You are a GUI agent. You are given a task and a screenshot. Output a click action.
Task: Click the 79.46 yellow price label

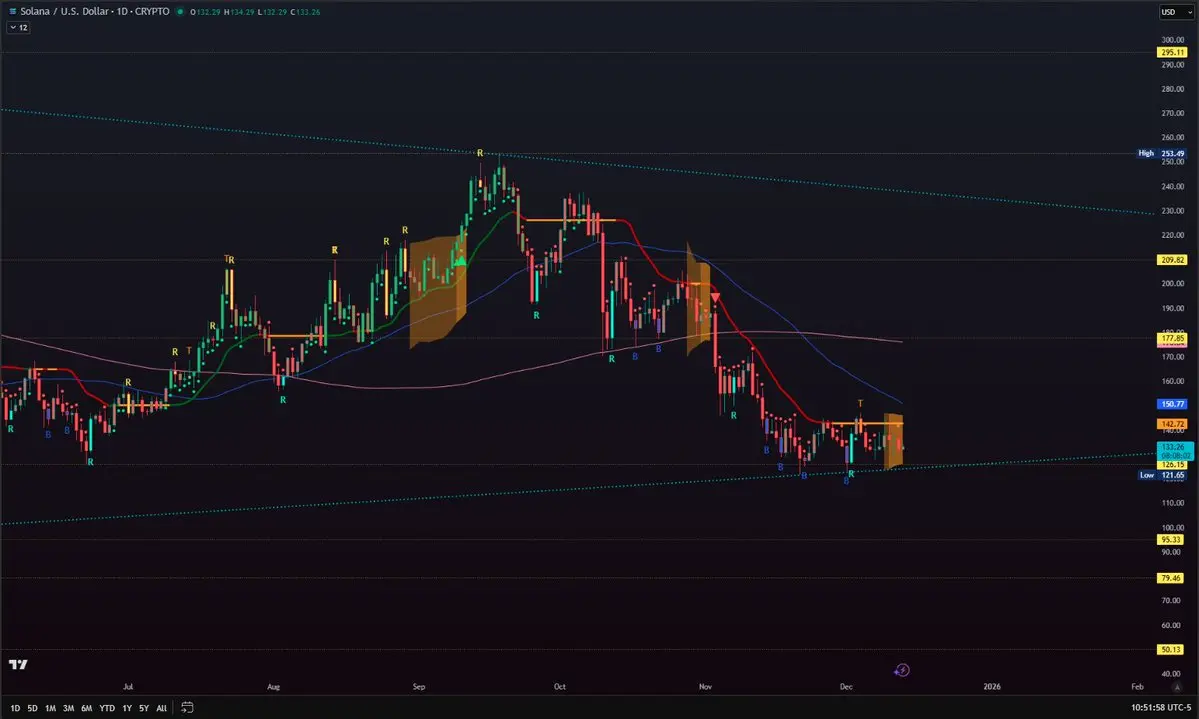(x=1171, y=578)
